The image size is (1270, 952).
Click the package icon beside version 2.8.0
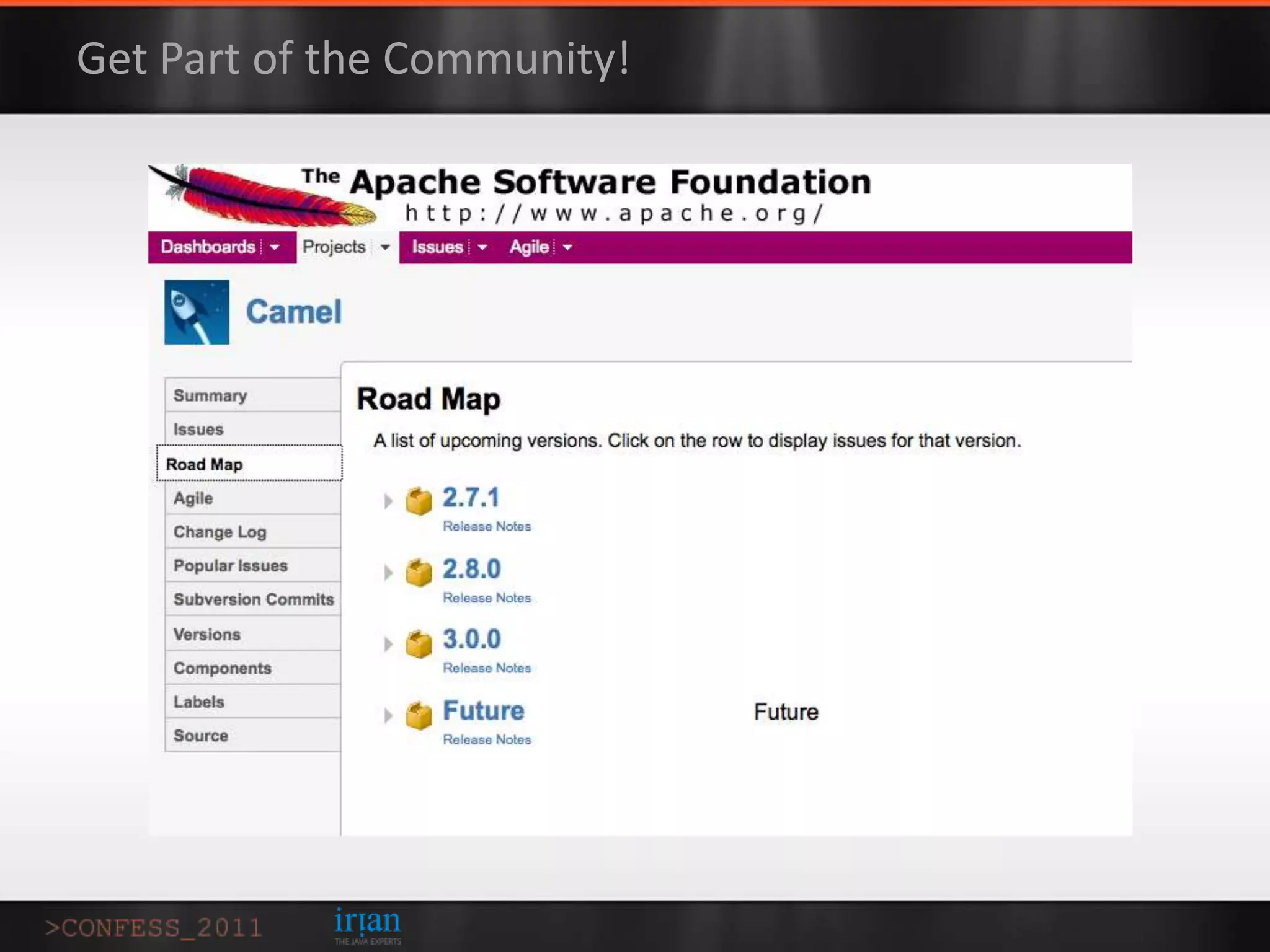tap(419, 572)
